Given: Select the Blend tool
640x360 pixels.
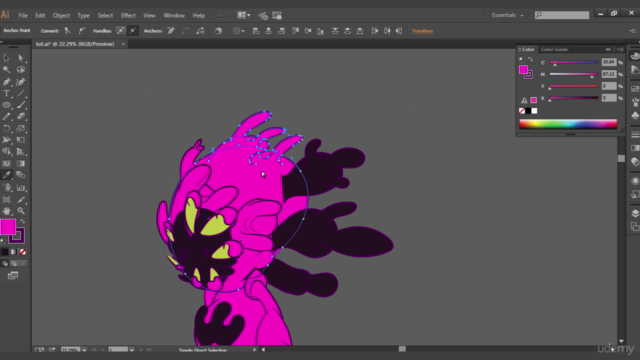Looking at the screenshot, I should [21, 175].
